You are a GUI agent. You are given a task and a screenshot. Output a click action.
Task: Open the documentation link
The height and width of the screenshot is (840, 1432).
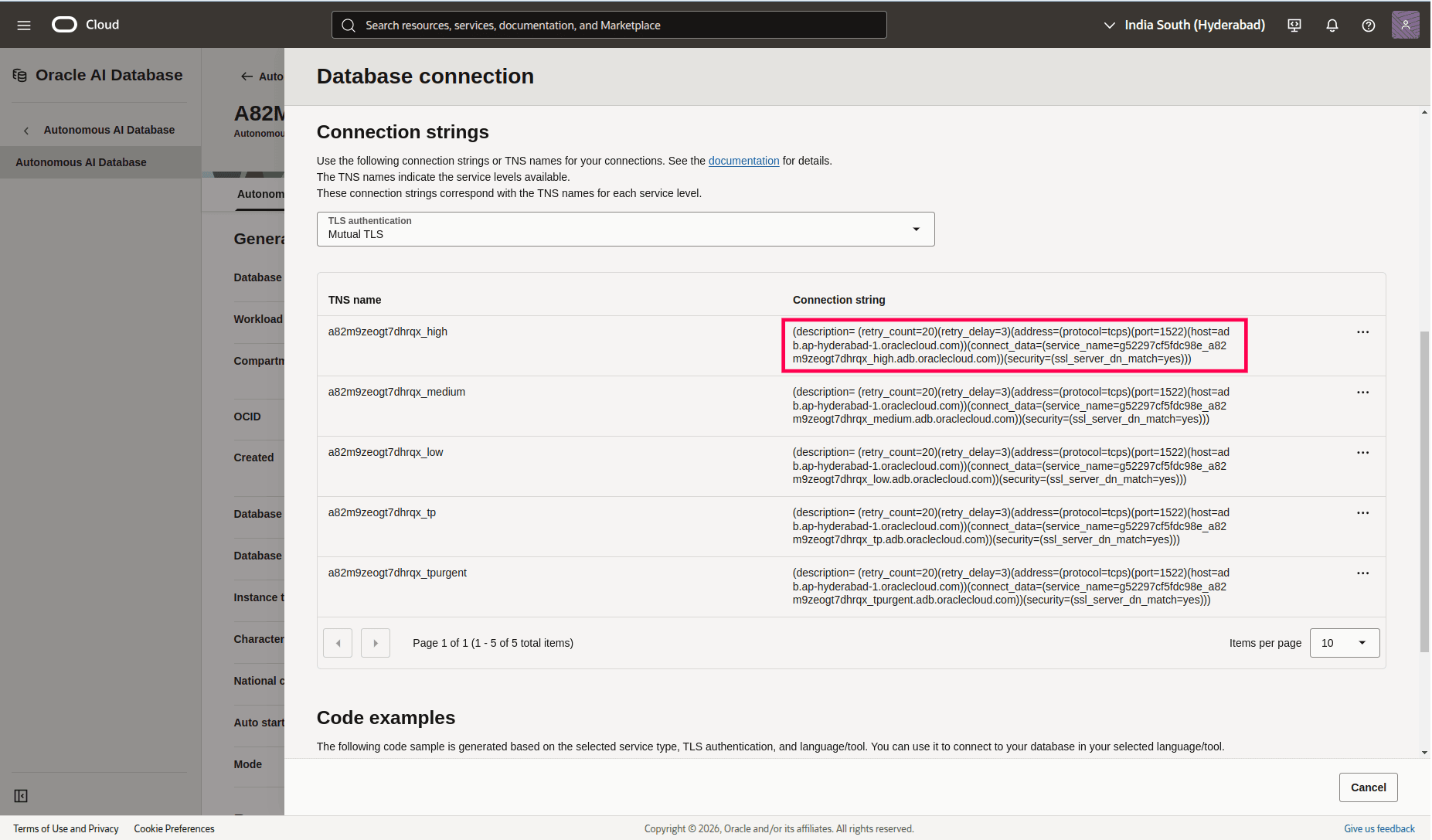743,161
